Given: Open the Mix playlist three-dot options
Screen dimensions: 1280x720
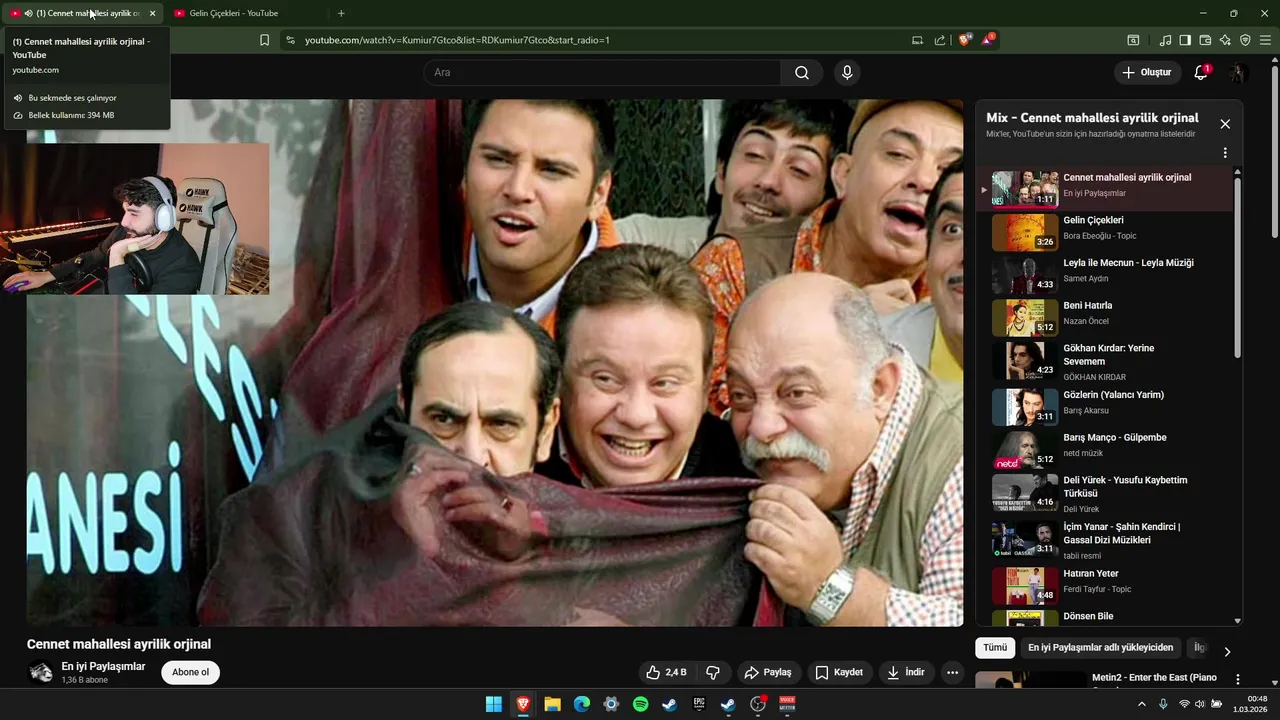Looking at the screenshot, I should [x=1225, y=153].
